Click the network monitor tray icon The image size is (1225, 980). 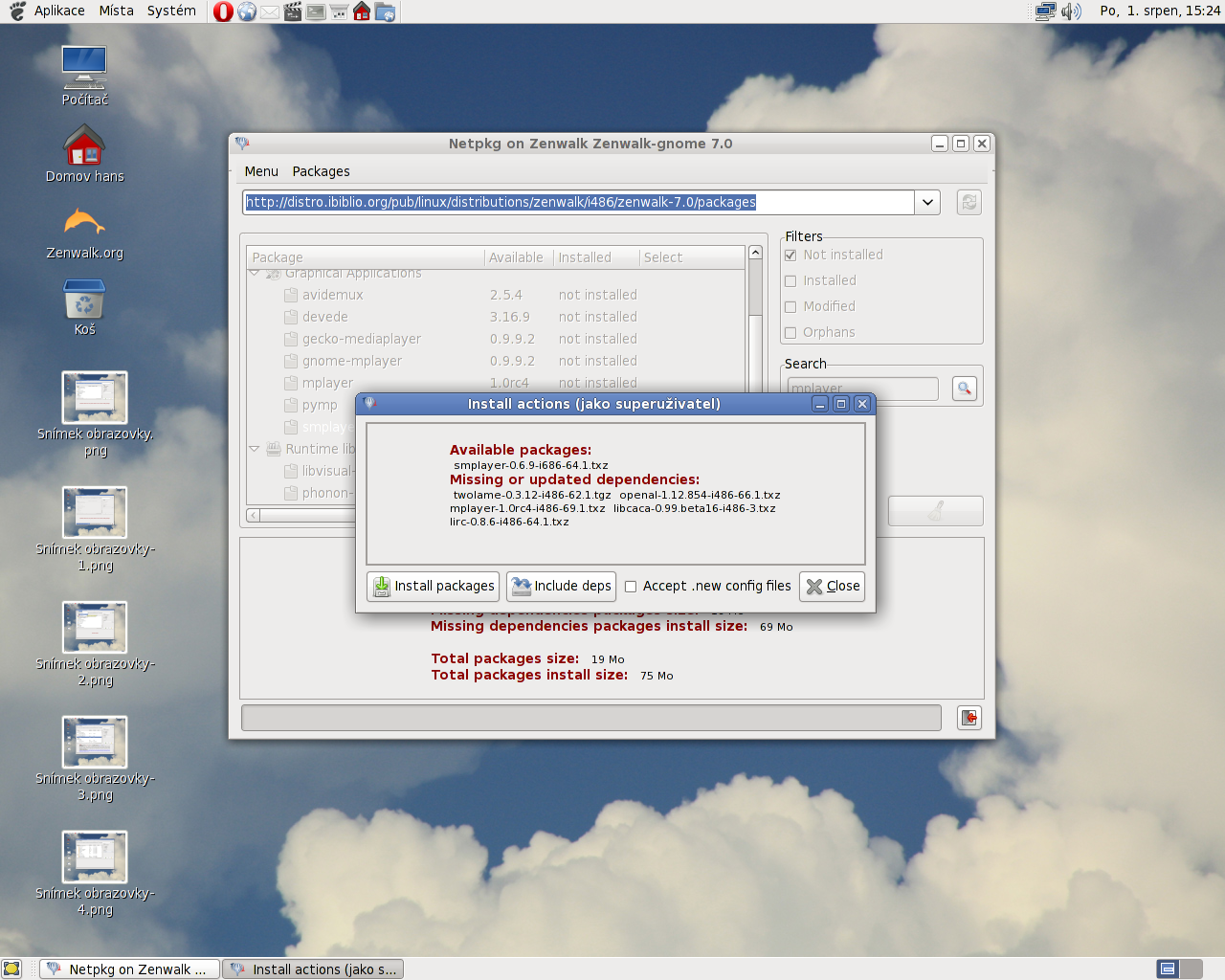[x=1046, y=11]
